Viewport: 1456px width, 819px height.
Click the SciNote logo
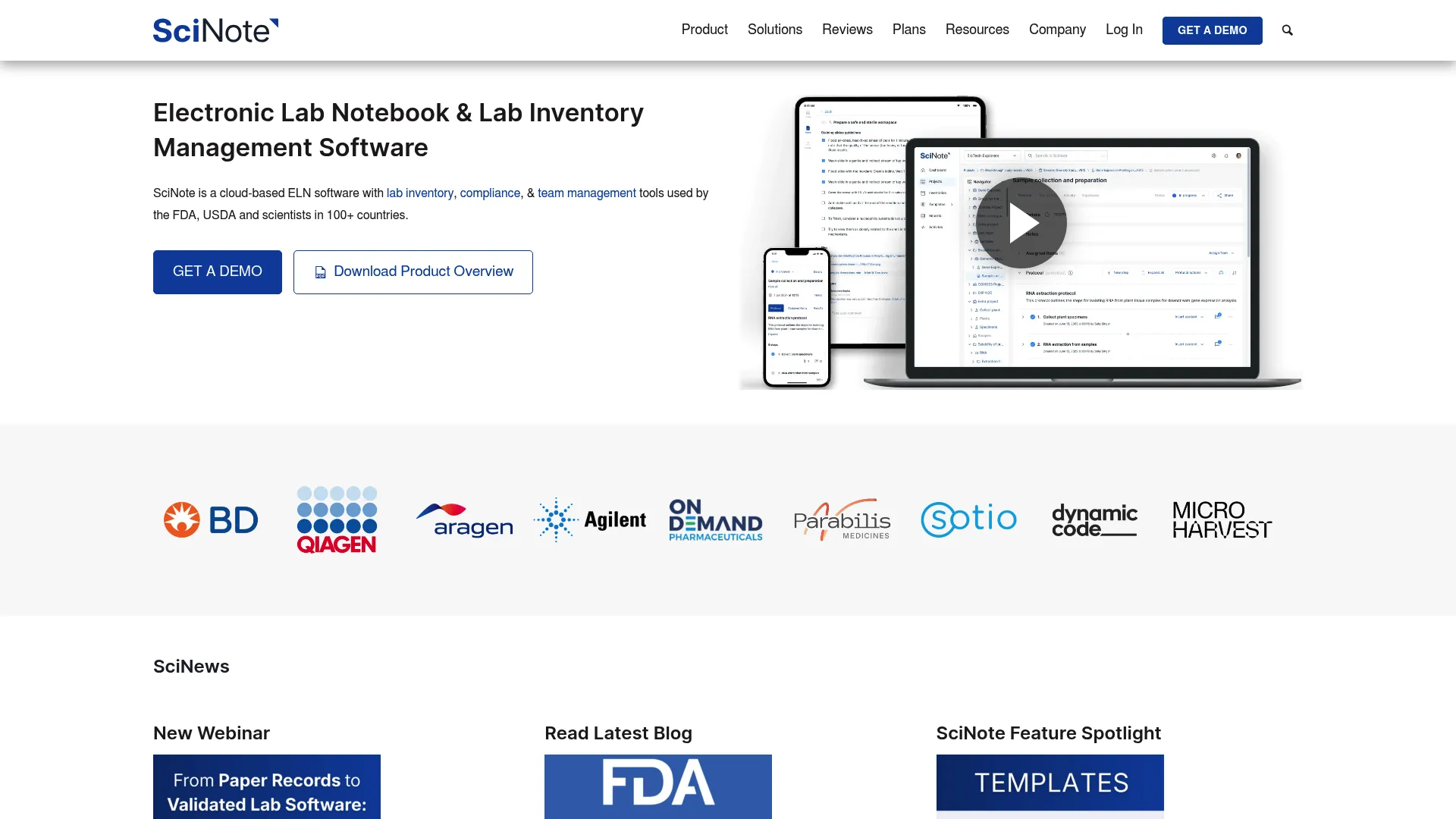click(x=215, y=30)
